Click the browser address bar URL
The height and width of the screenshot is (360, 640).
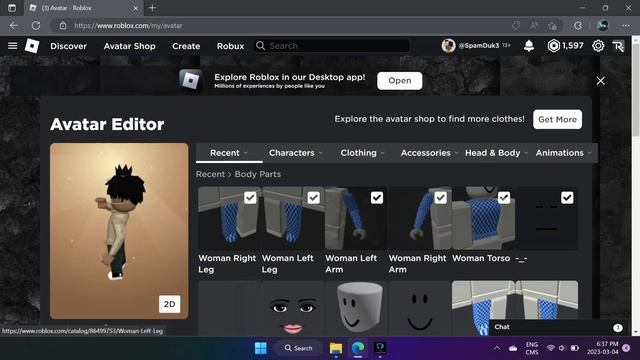128,25
